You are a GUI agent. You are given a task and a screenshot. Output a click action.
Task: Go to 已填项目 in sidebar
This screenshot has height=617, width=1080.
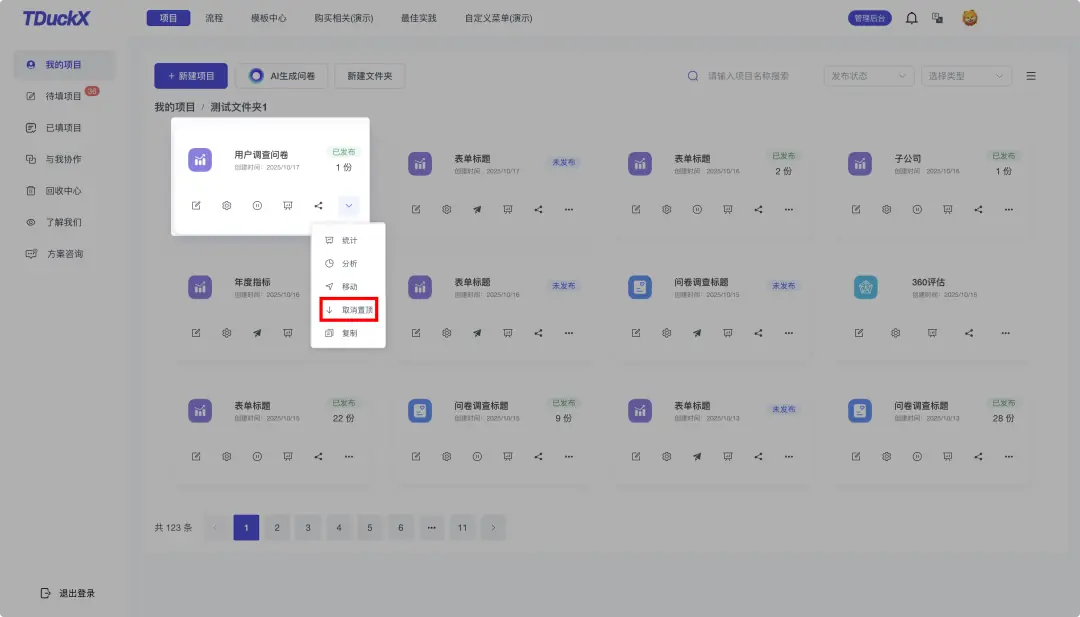pos(64,128)
